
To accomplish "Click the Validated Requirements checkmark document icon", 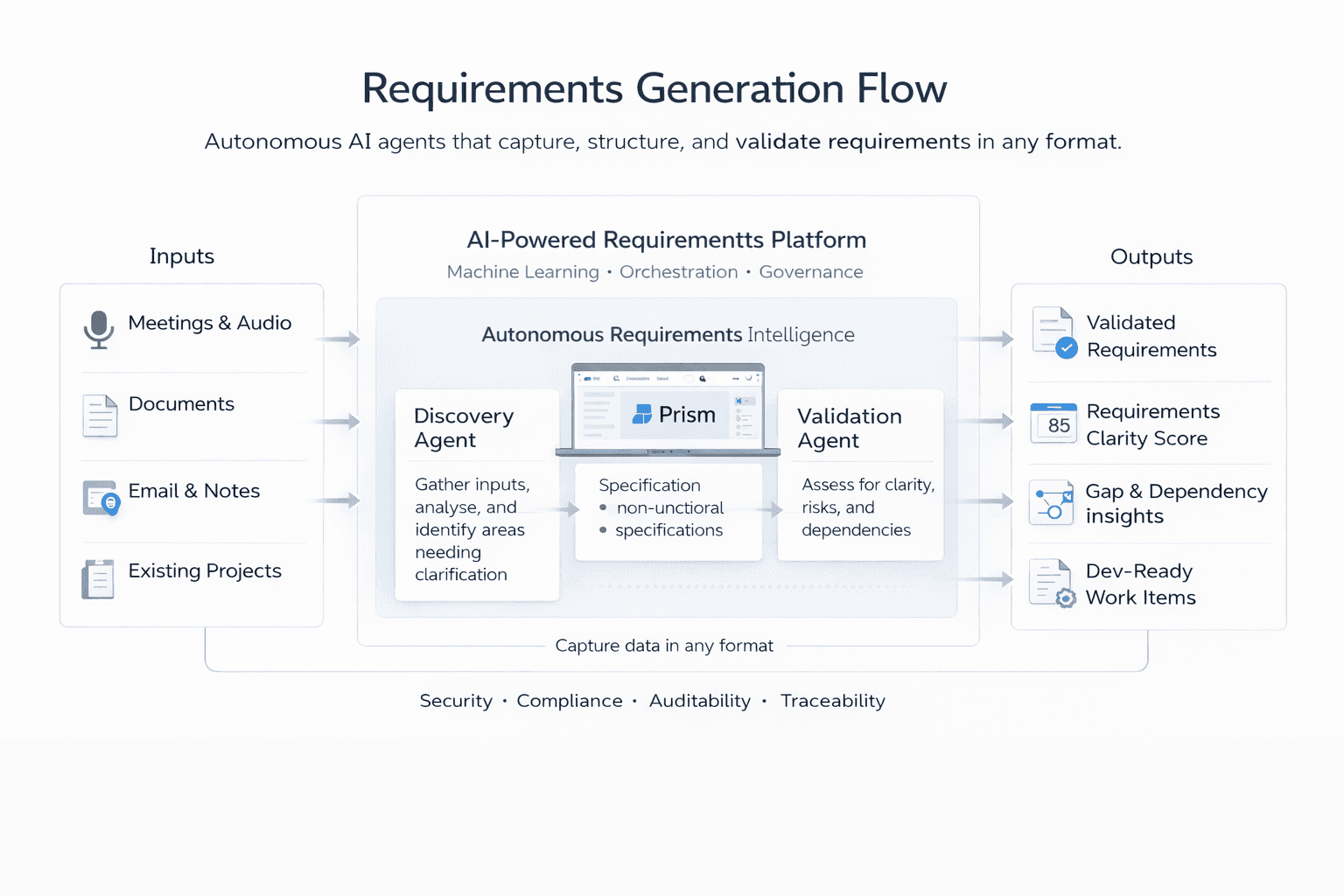I will (1054, 333).
